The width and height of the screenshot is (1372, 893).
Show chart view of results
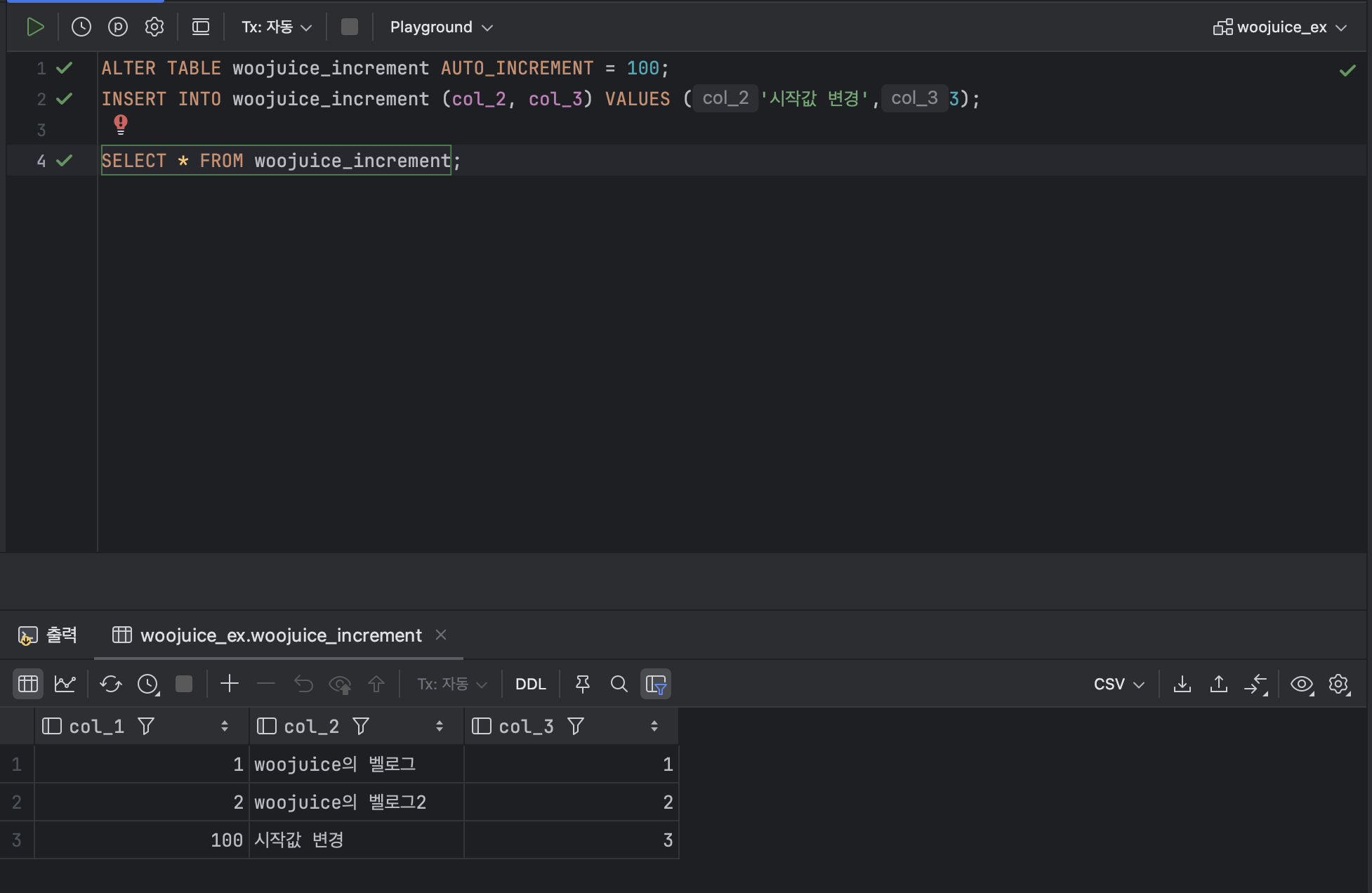coord(65,684)
